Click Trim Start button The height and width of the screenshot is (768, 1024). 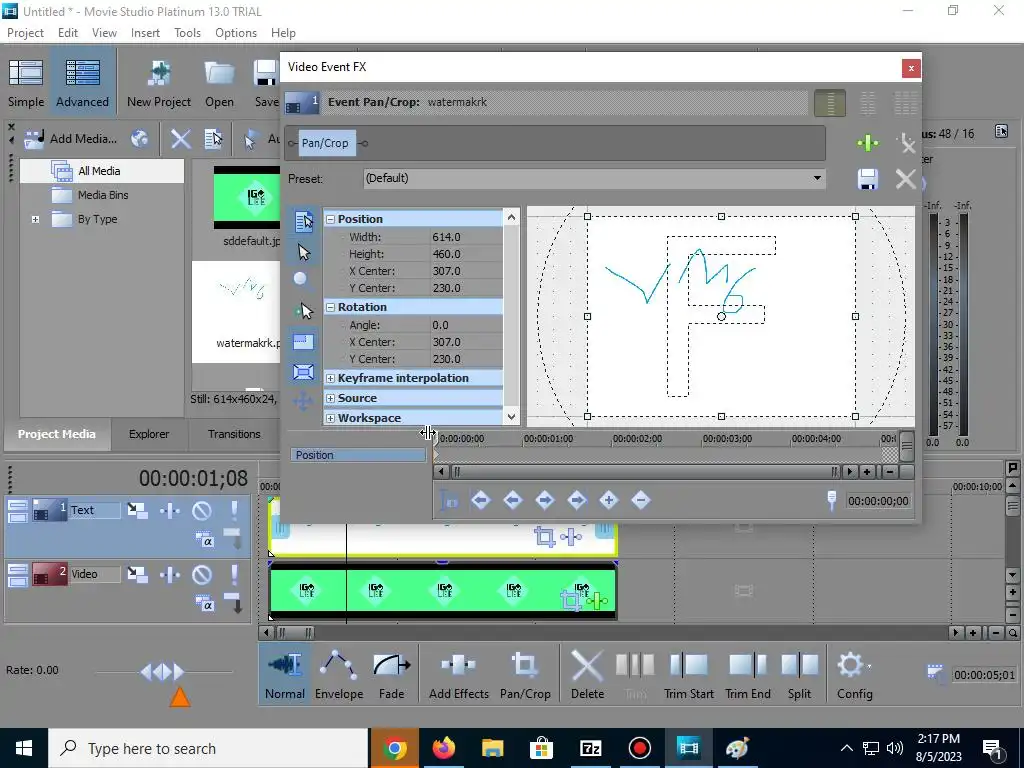688,675
